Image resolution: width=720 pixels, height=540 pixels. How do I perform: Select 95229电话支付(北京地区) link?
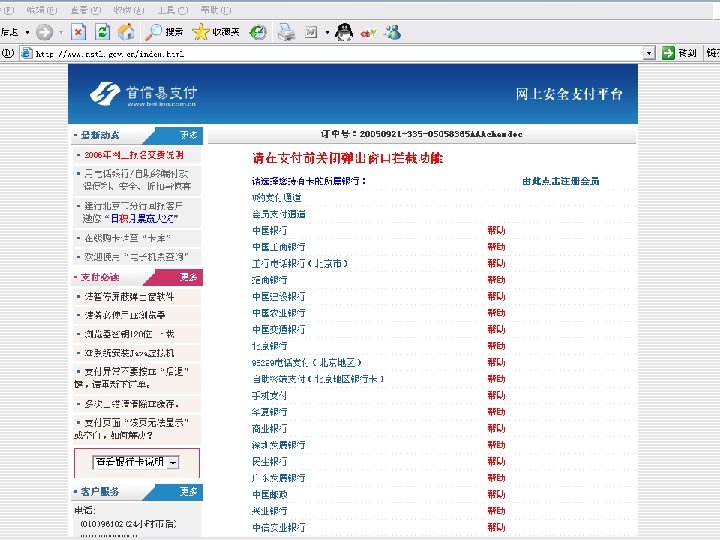pos(307,363)
